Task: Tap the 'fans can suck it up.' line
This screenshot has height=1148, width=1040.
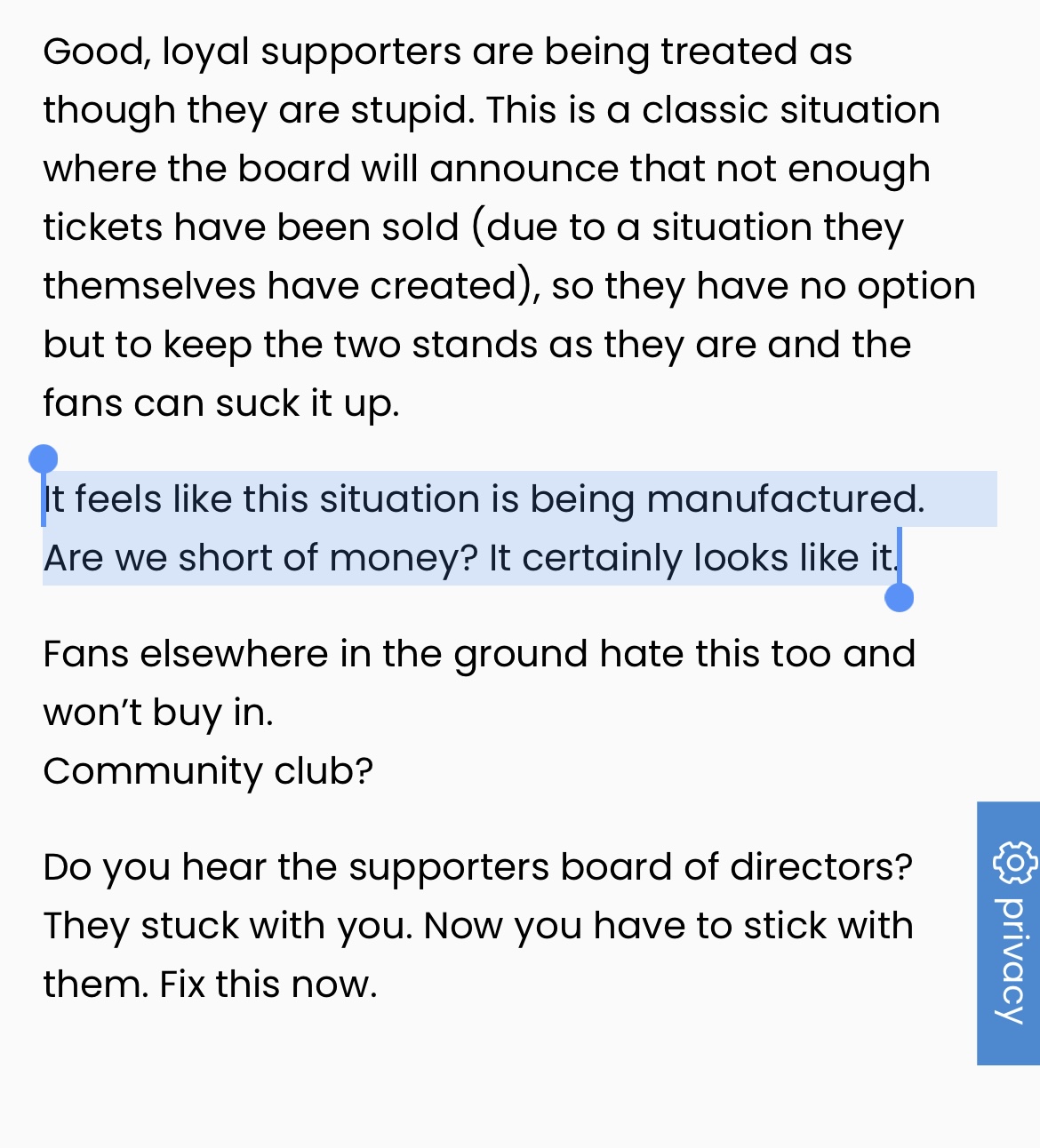Action: 221,403
